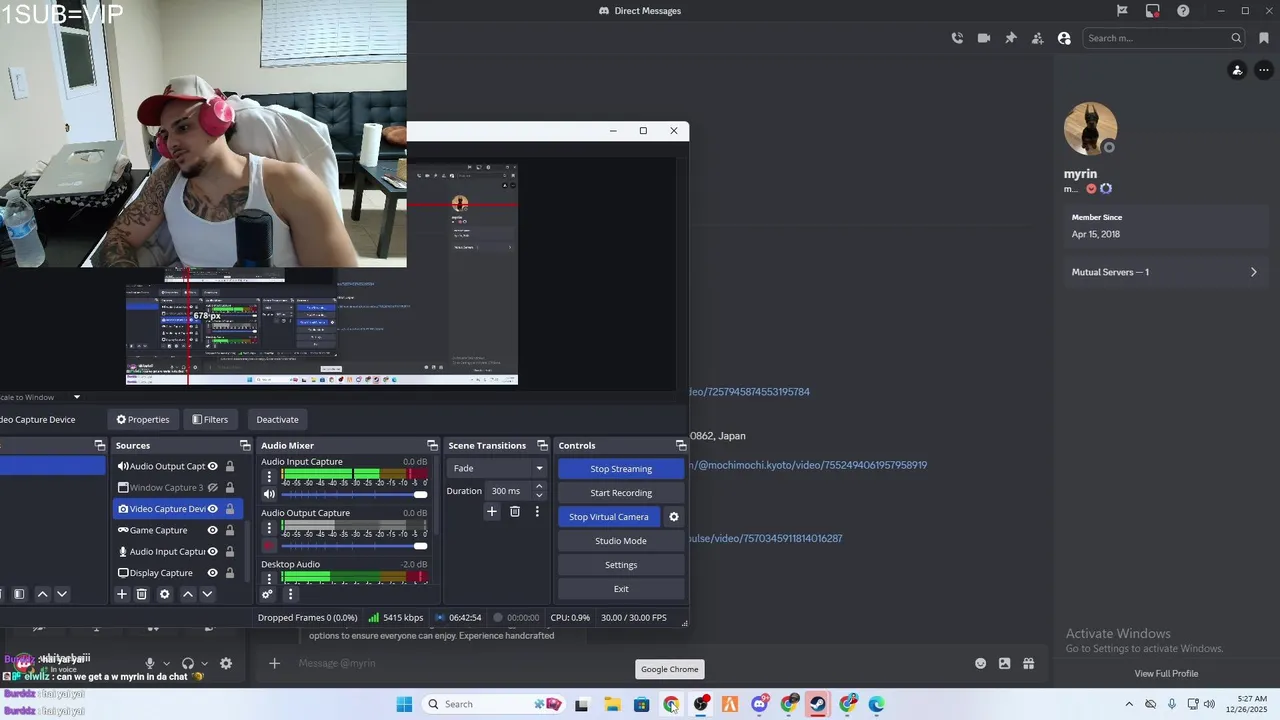The height and width of the screenshot is (720, 1280).
Task: Open OBS source properties gear icon
Action: [x=165, y=594]
